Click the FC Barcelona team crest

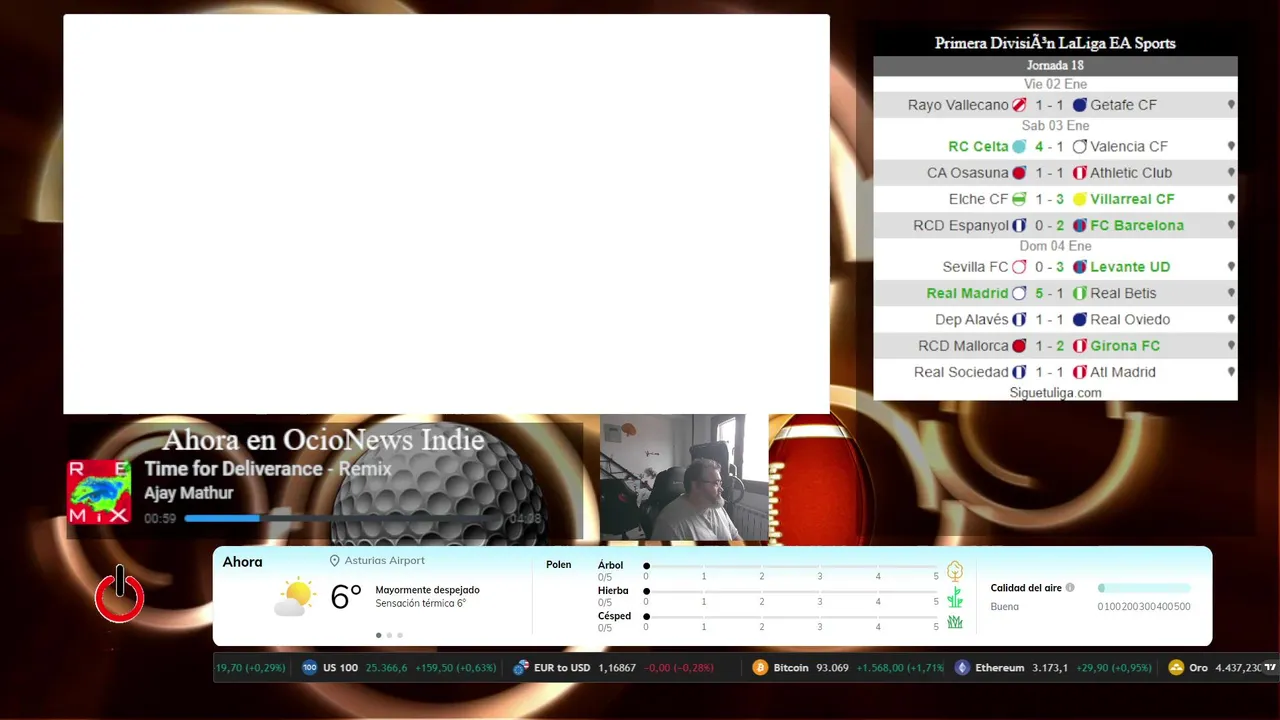(x=1080, y=225)
